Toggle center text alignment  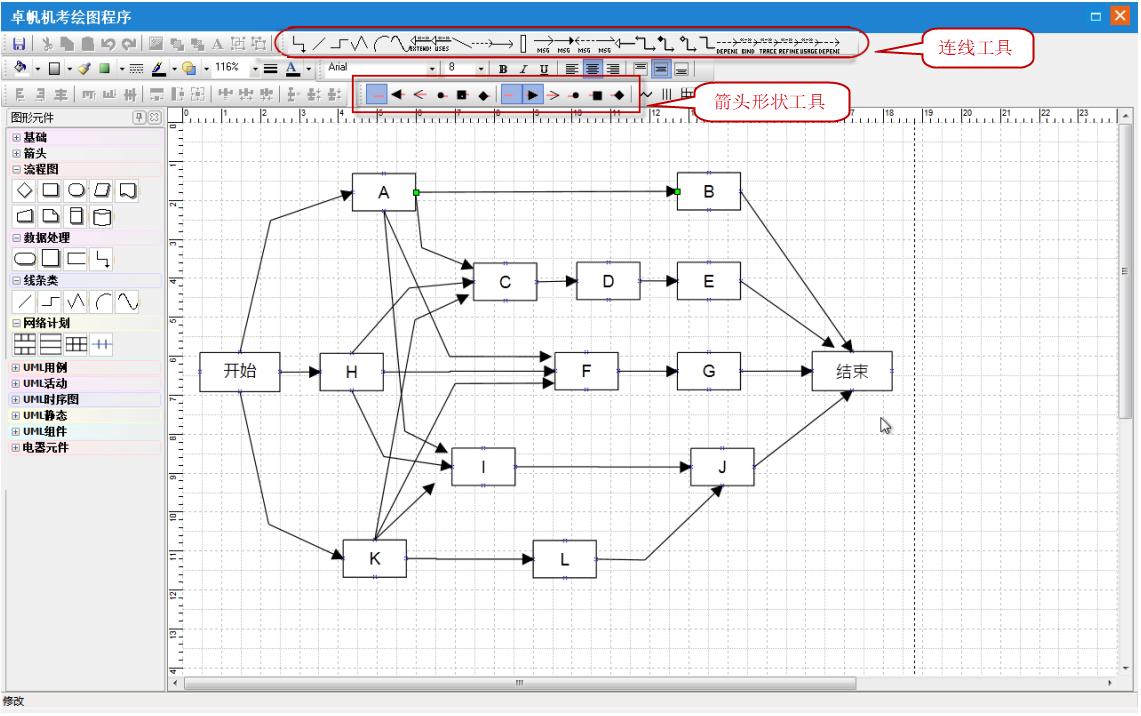pyautogui.click(x=592, y=69)
